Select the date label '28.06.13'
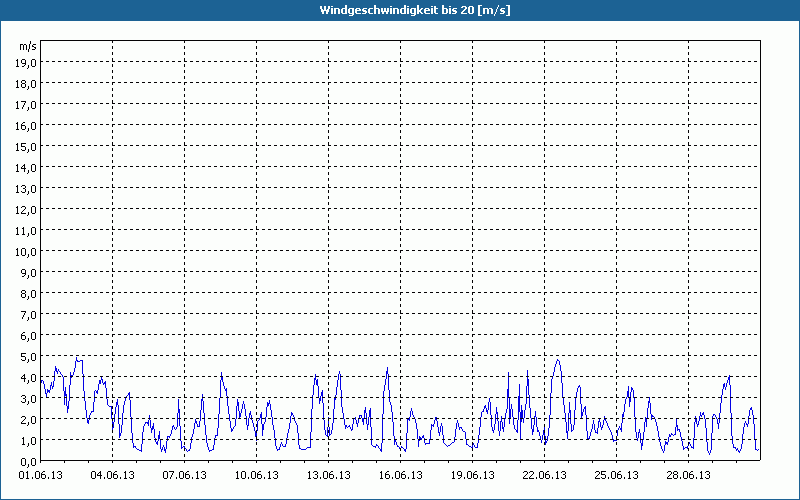 click(688, 476)
